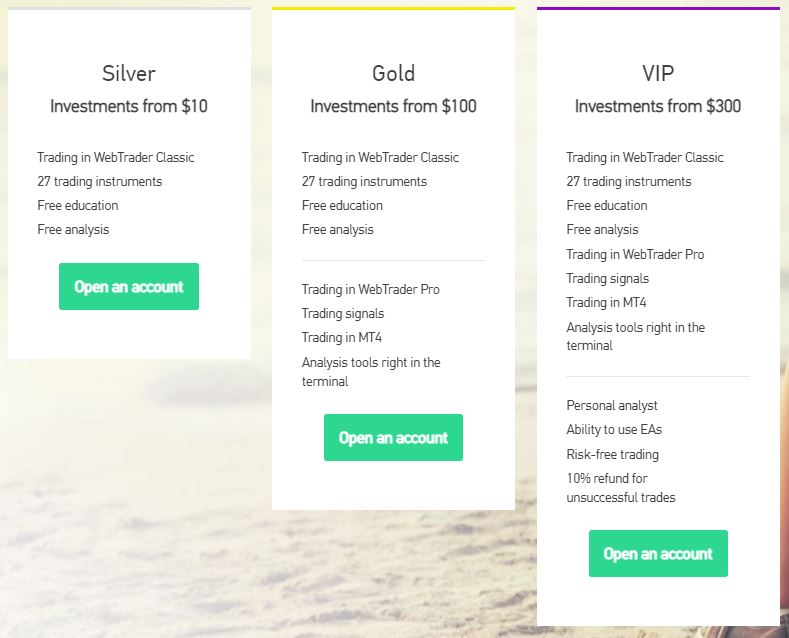This screenshot has width=789, height=638.
Task: Open an account under VIP plan
Action: click(x=658, y=553)
